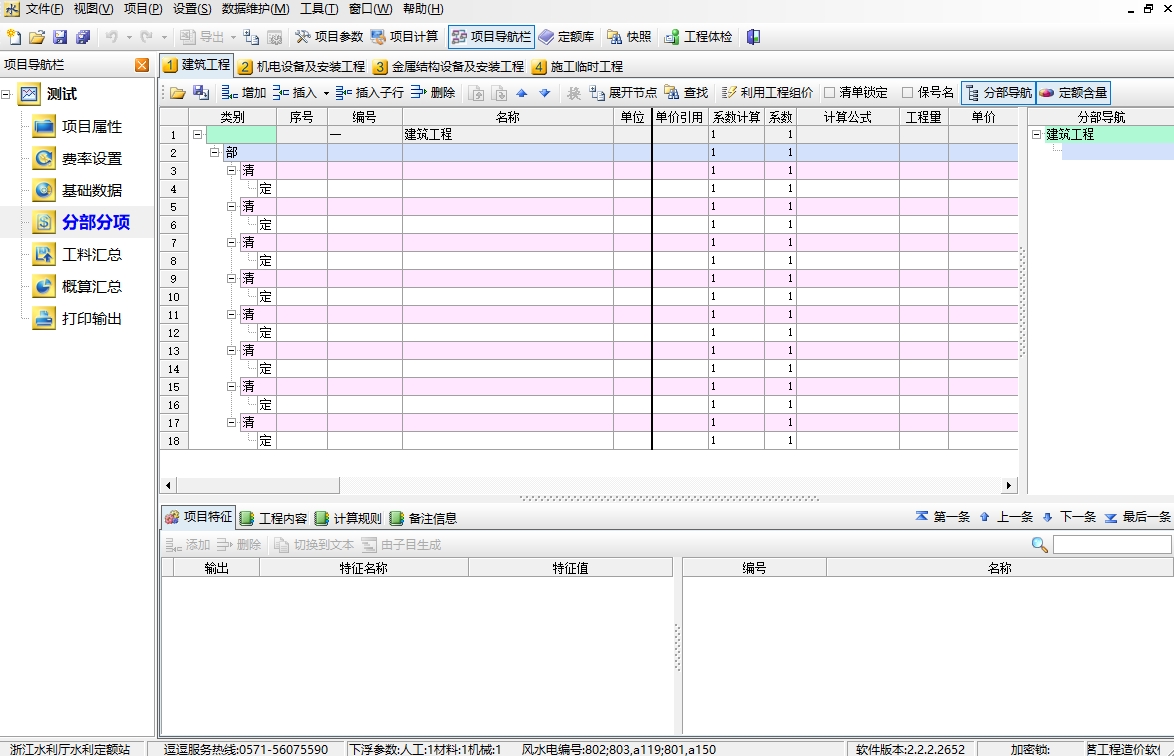This screenshot has width=1174, height=756.
Task: Open the 文件(F) menu
Action: (x=44, y=9)
